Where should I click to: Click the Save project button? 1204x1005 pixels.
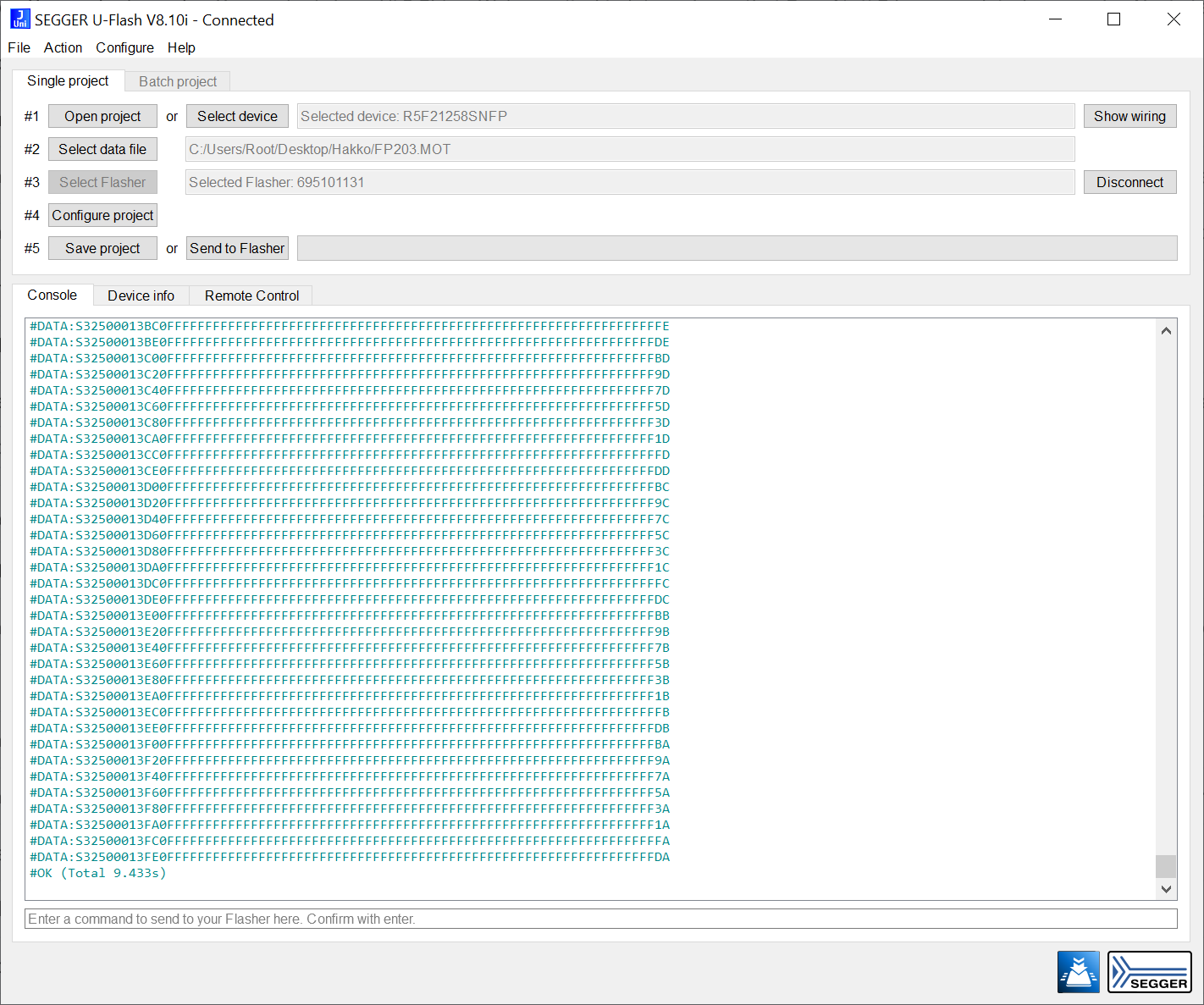tap(102, 248)
